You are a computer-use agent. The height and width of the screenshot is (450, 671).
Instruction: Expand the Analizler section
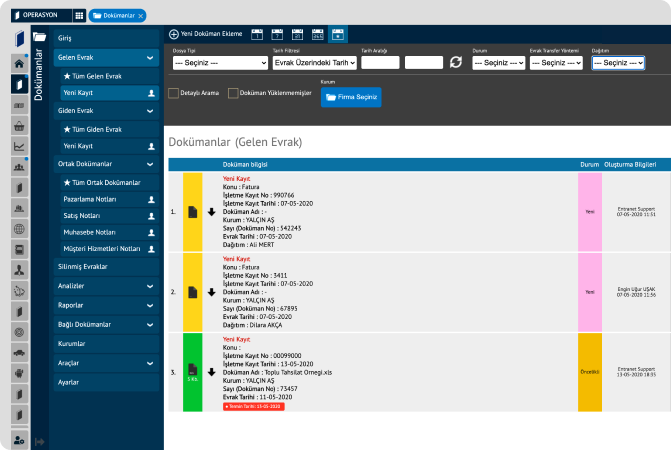click(106, 286)
